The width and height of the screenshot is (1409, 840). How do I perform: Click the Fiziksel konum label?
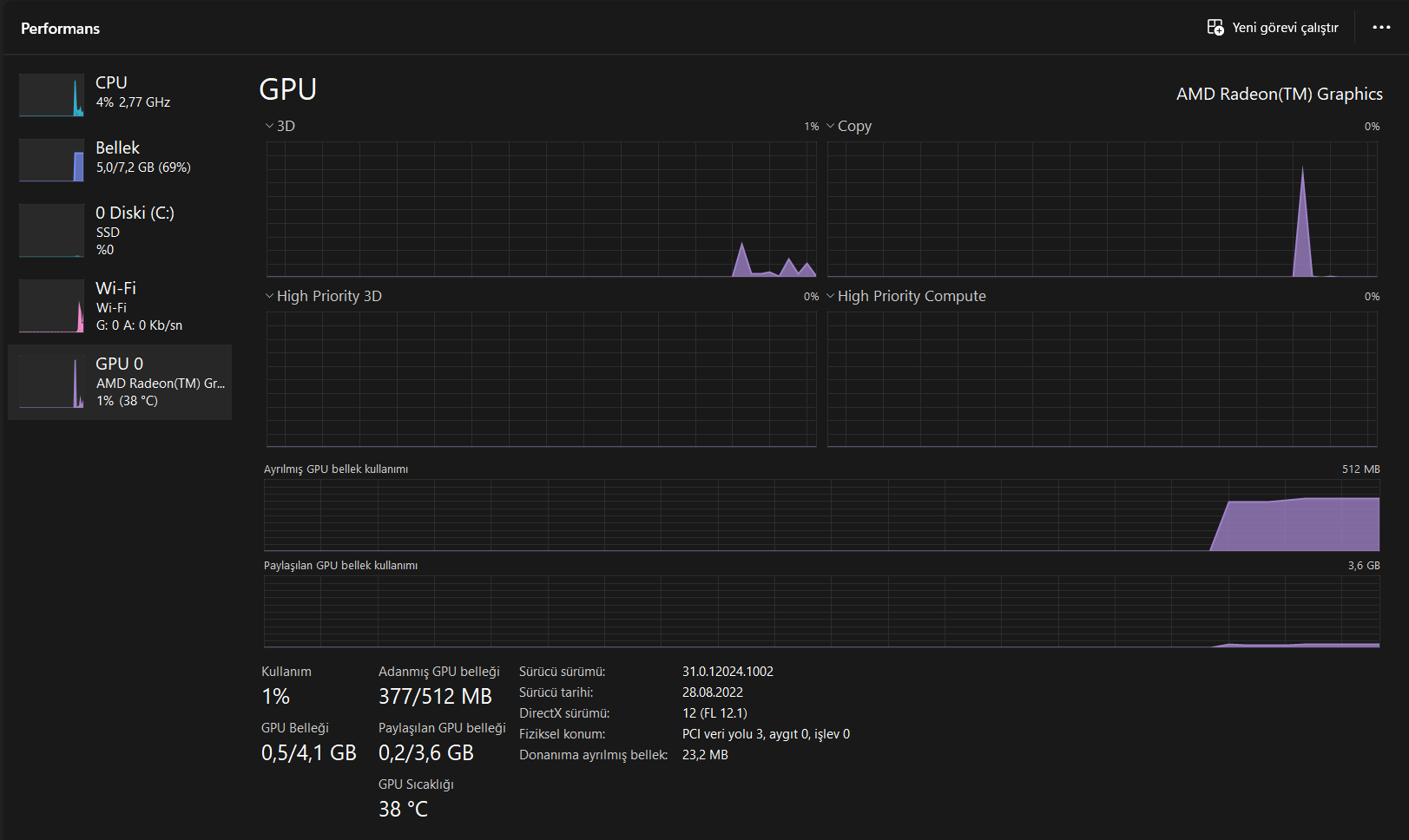(x=563, y=734)
